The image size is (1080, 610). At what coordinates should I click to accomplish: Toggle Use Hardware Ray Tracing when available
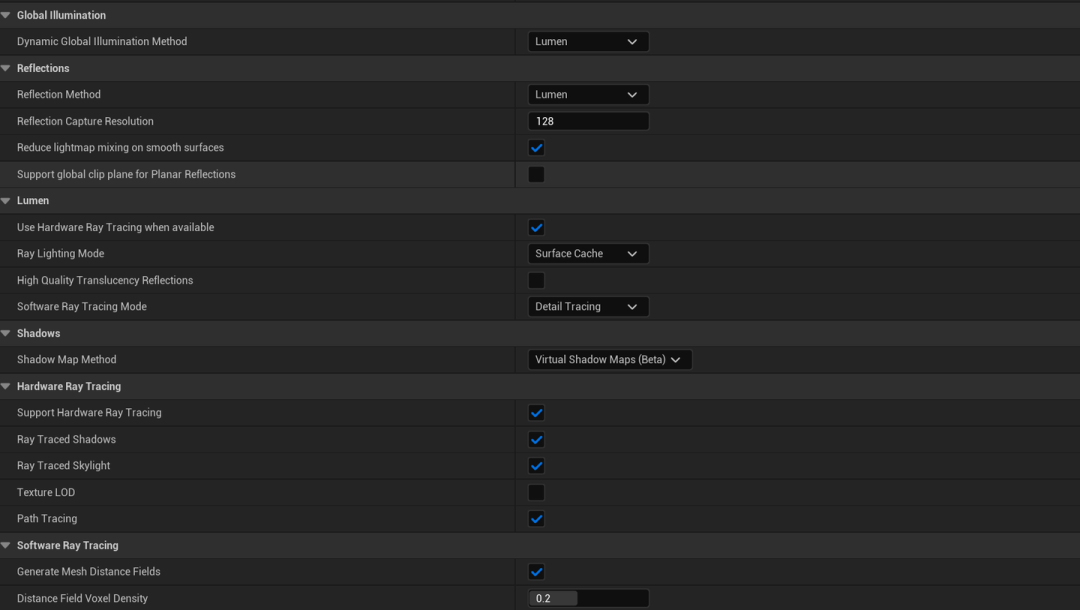(x=536, y=227)
